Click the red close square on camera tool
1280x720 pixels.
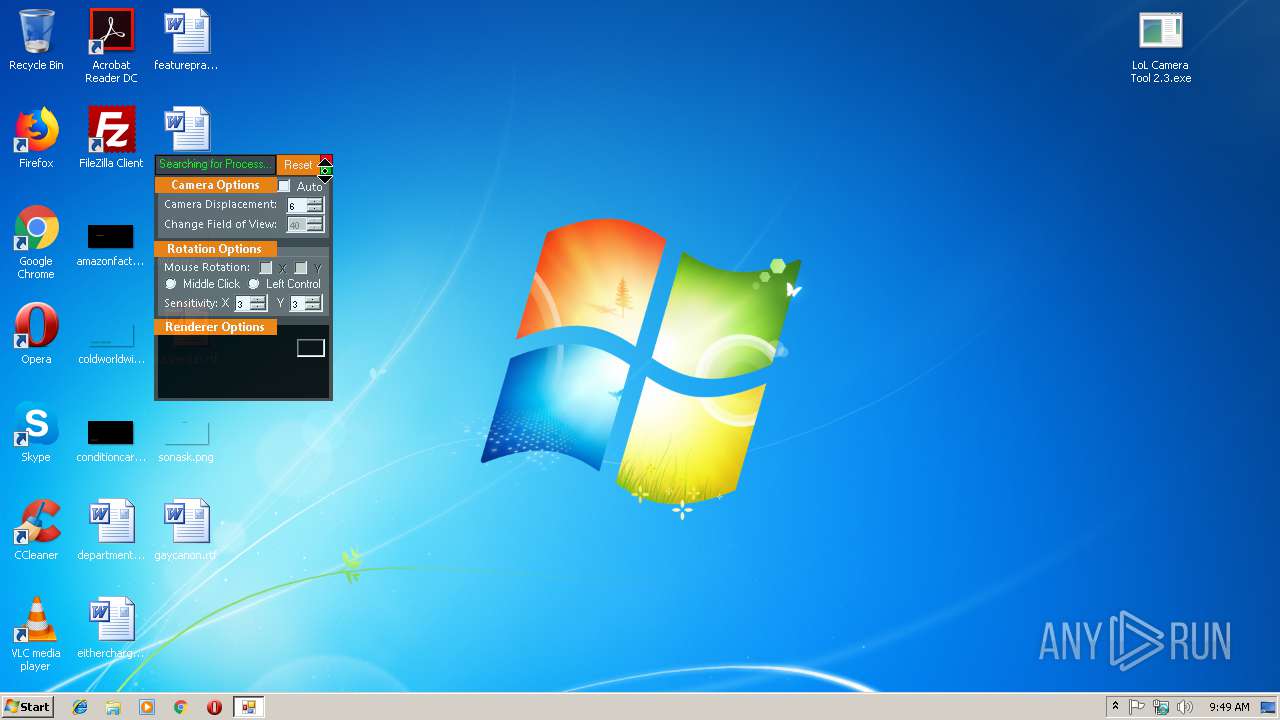point(326,160)
